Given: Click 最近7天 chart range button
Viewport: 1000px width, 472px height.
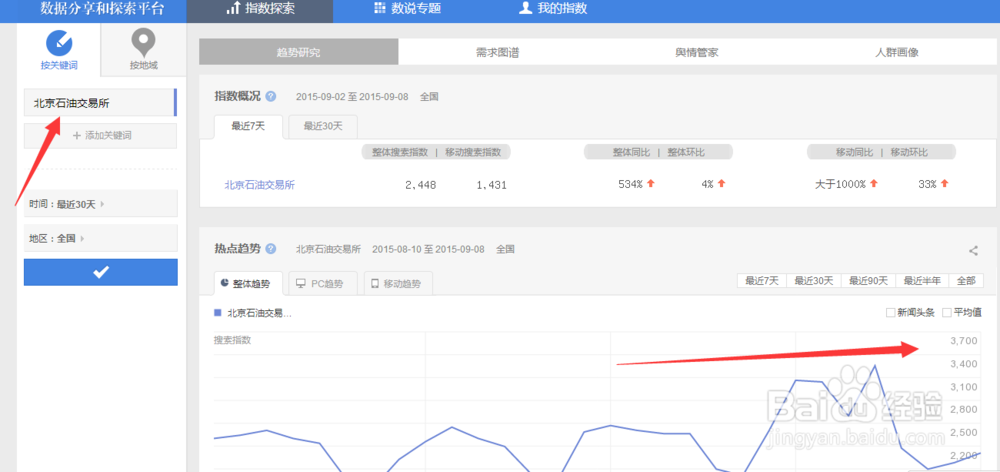Looking at the screenshot, I should pyautogui.click(x=761, y=281).
